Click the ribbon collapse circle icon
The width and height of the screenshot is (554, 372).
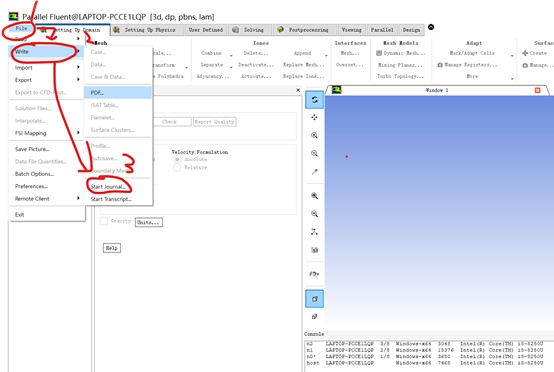431,27
